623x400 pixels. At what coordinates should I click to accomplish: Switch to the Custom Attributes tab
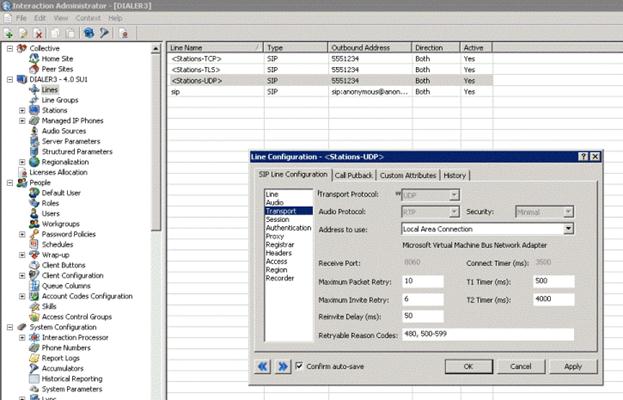pyautogui.click(x=406, y=175)
